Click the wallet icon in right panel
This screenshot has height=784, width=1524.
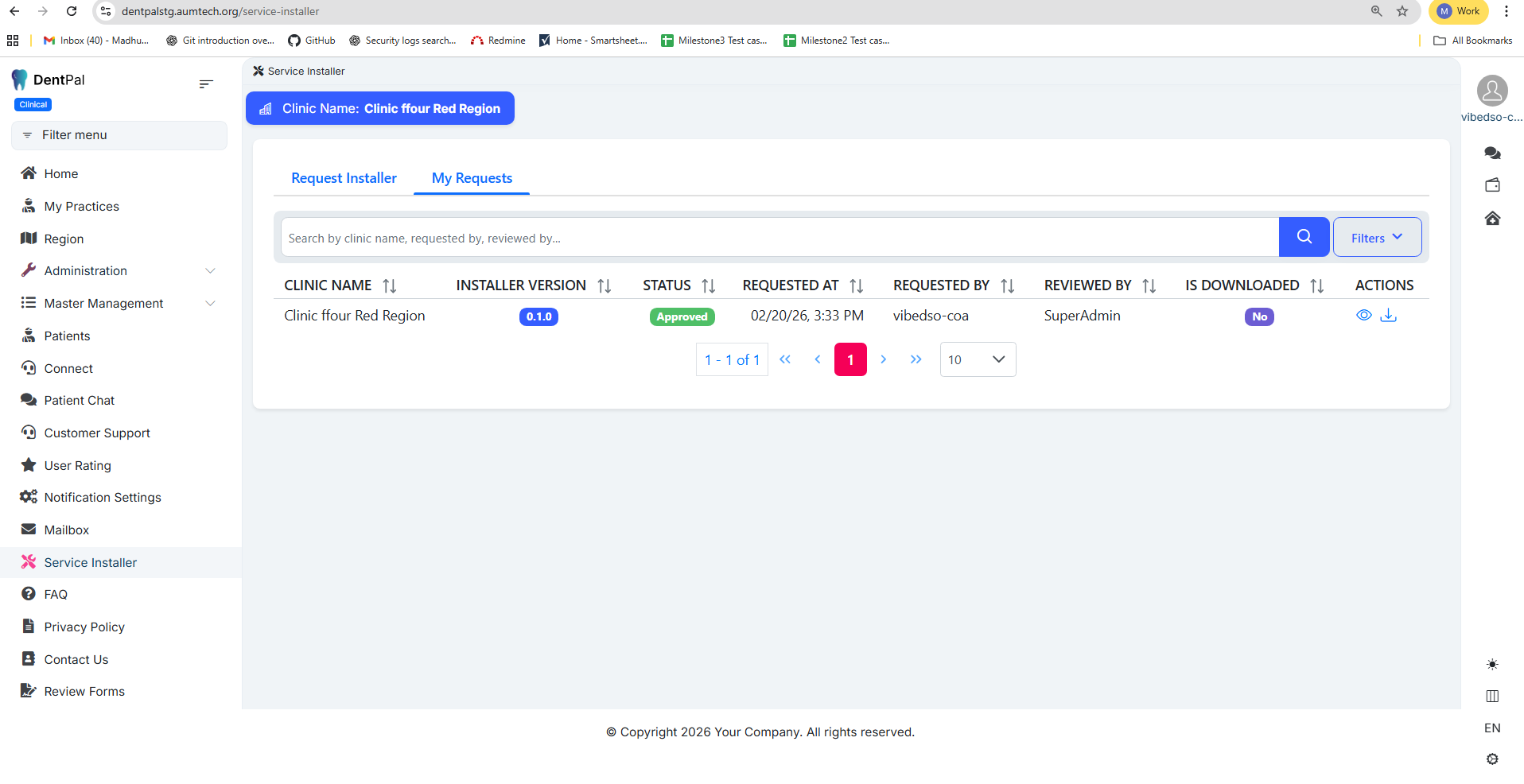(x=1492, y=185)
